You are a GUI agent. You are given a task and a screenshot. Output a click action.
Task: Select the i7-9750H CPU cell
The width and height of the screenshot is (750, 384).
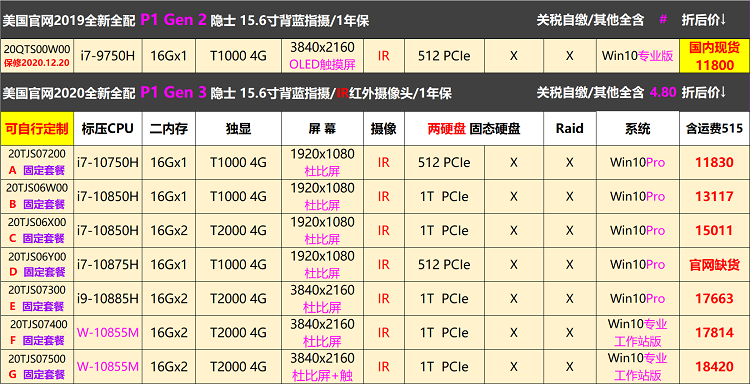tap(108, 55)
